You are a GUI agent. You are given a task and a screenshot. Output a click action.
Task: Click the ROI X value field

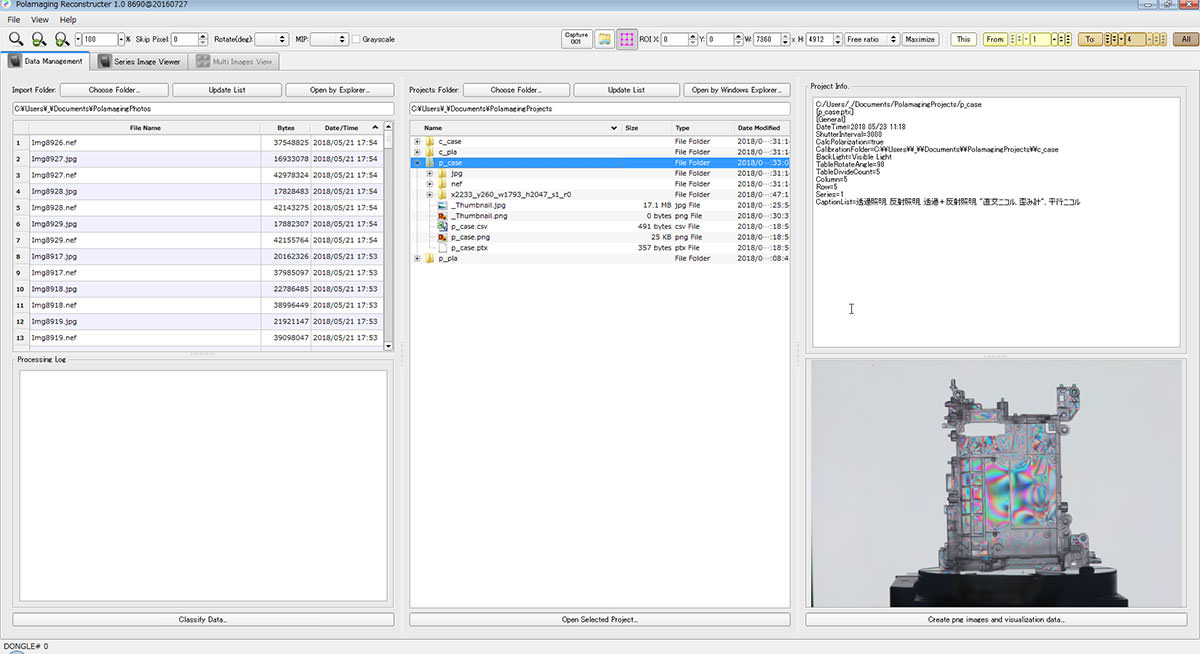pyautogui.click(x=675, y=39)
